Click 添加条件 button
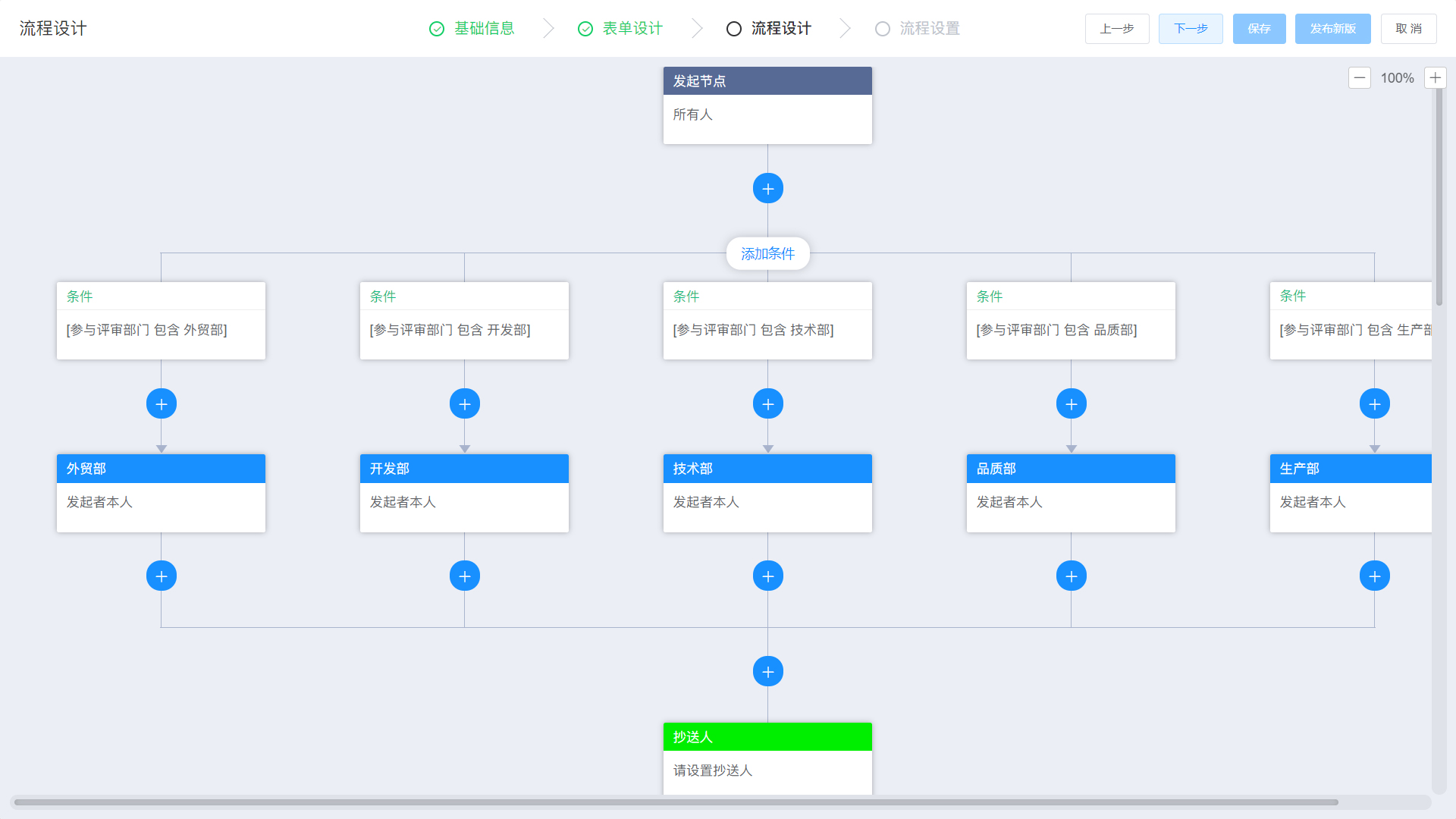 point(767,254)
